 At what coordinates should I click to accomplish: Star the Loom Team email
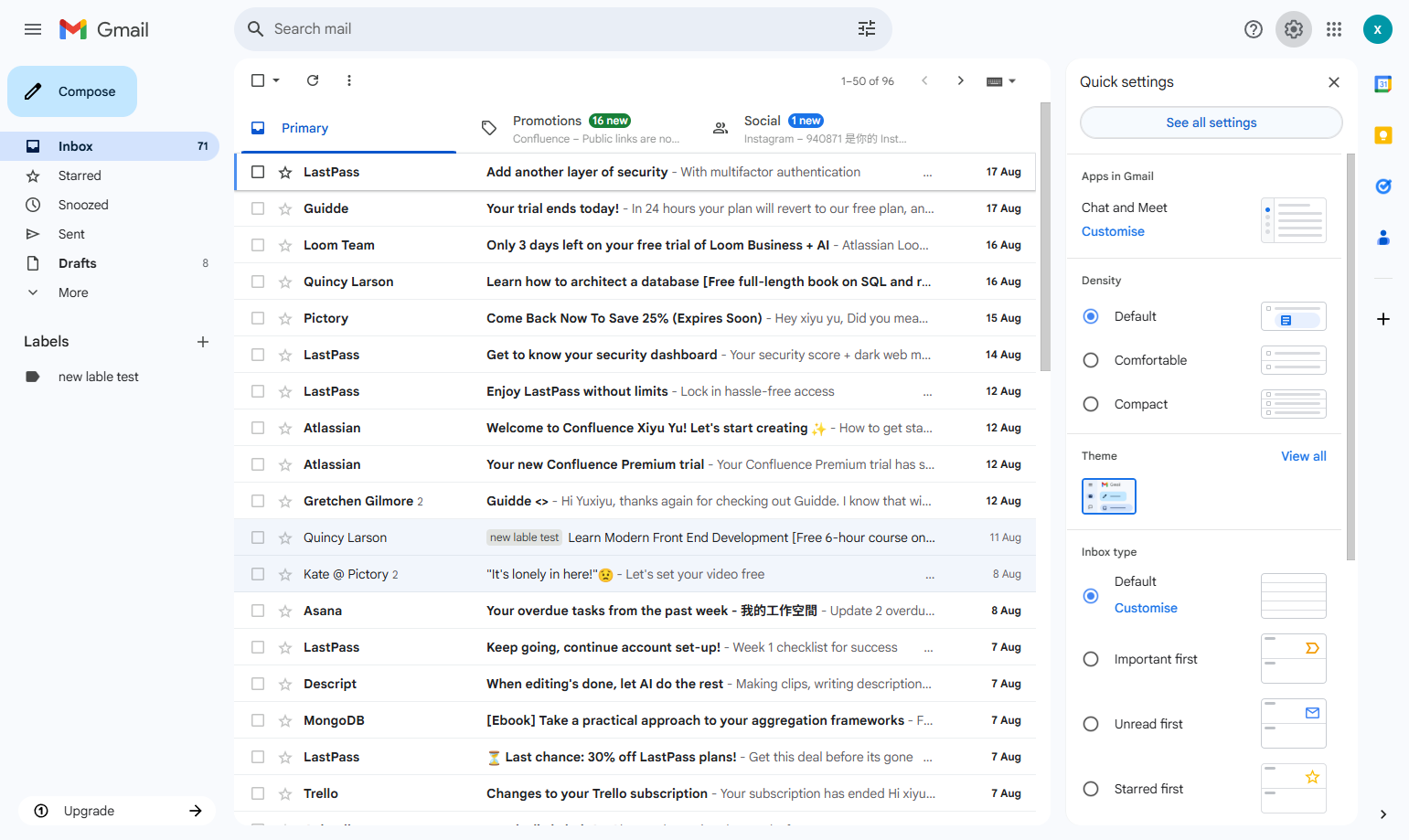tap(285, 245)
